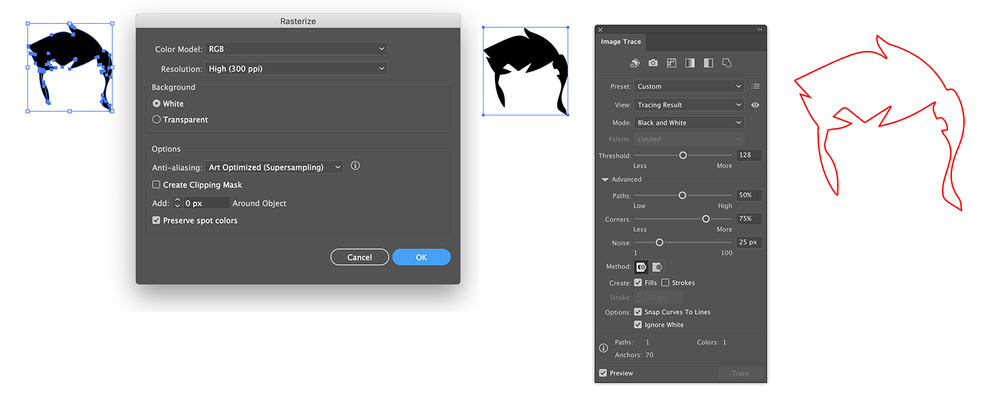Click the Noise slider handle
This screenshot has width=999, height=416.
tap(659, 243)
